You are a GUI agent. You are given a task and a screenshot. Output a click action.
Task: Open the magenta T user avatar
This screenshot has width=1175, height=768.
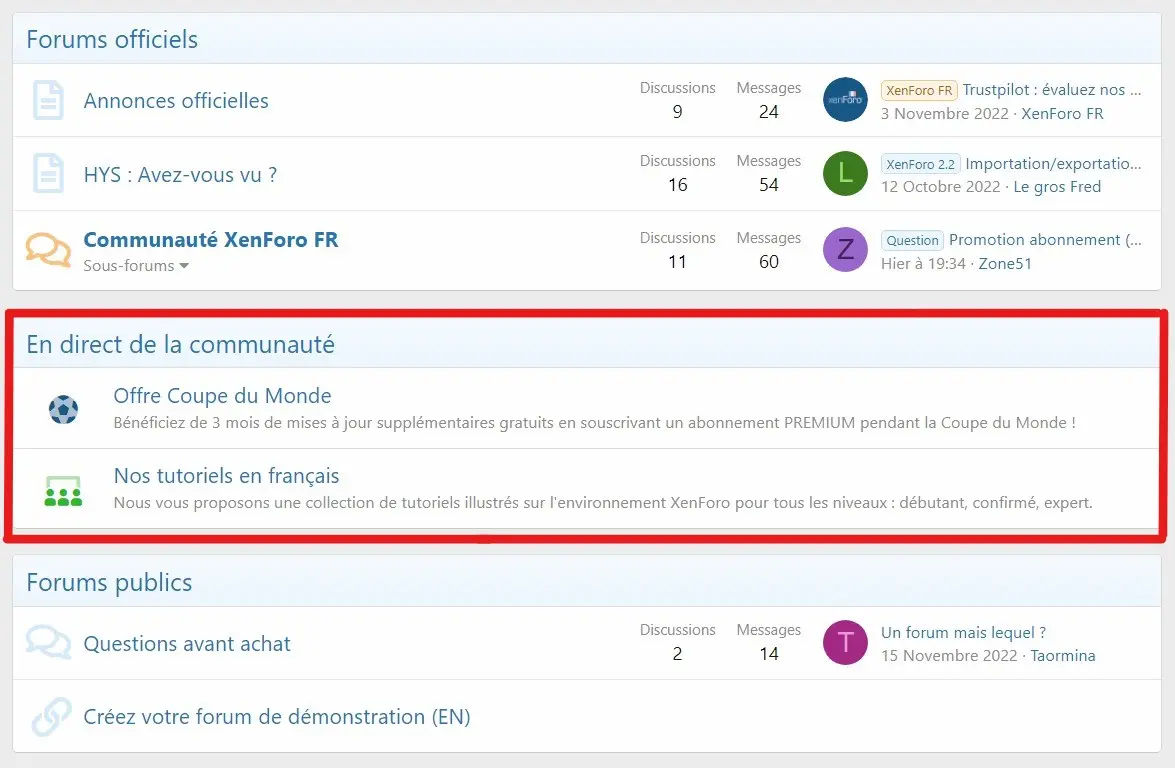(845, 642)
